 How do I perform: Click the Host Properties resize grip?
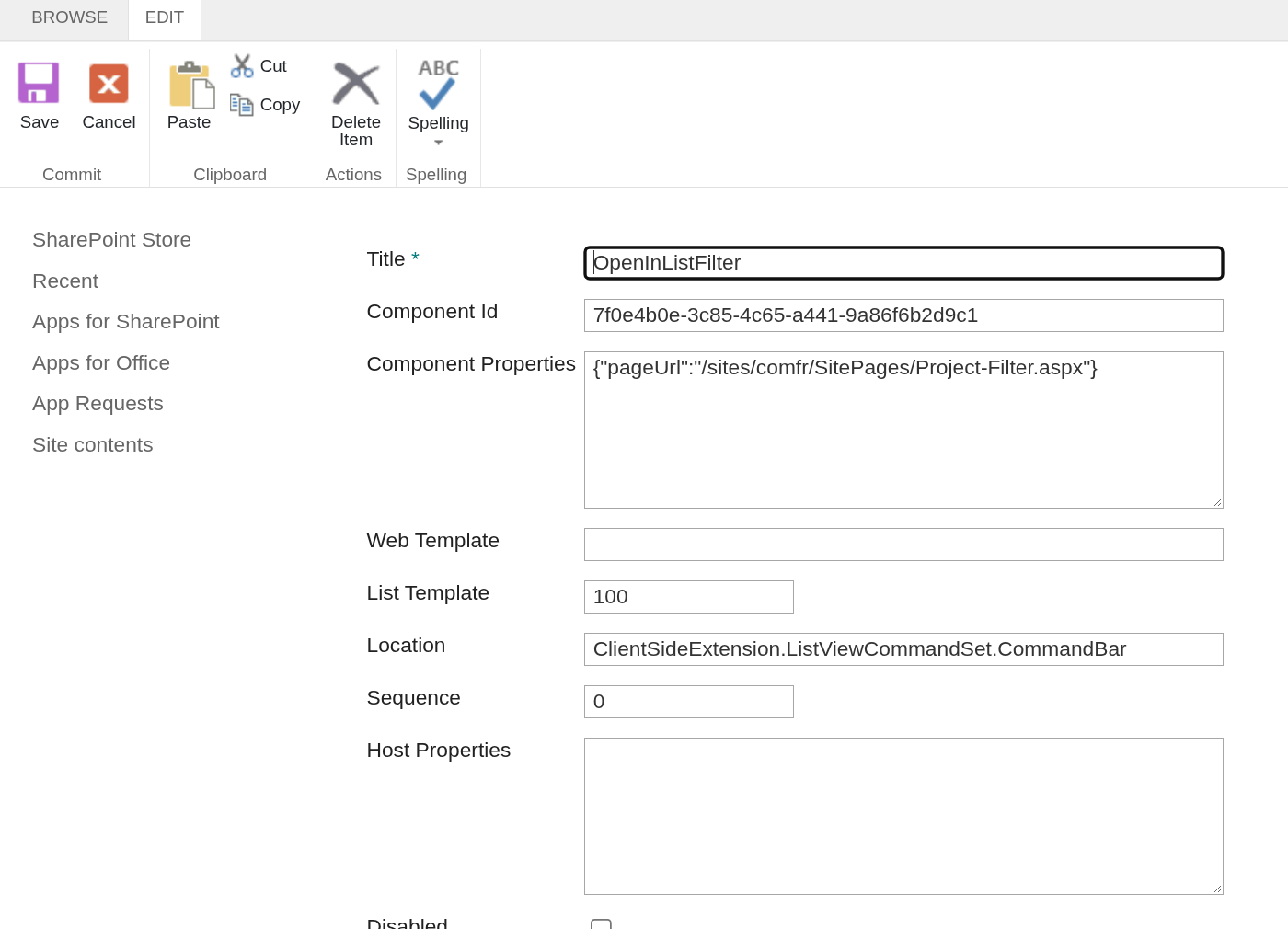coord(1217,889)
